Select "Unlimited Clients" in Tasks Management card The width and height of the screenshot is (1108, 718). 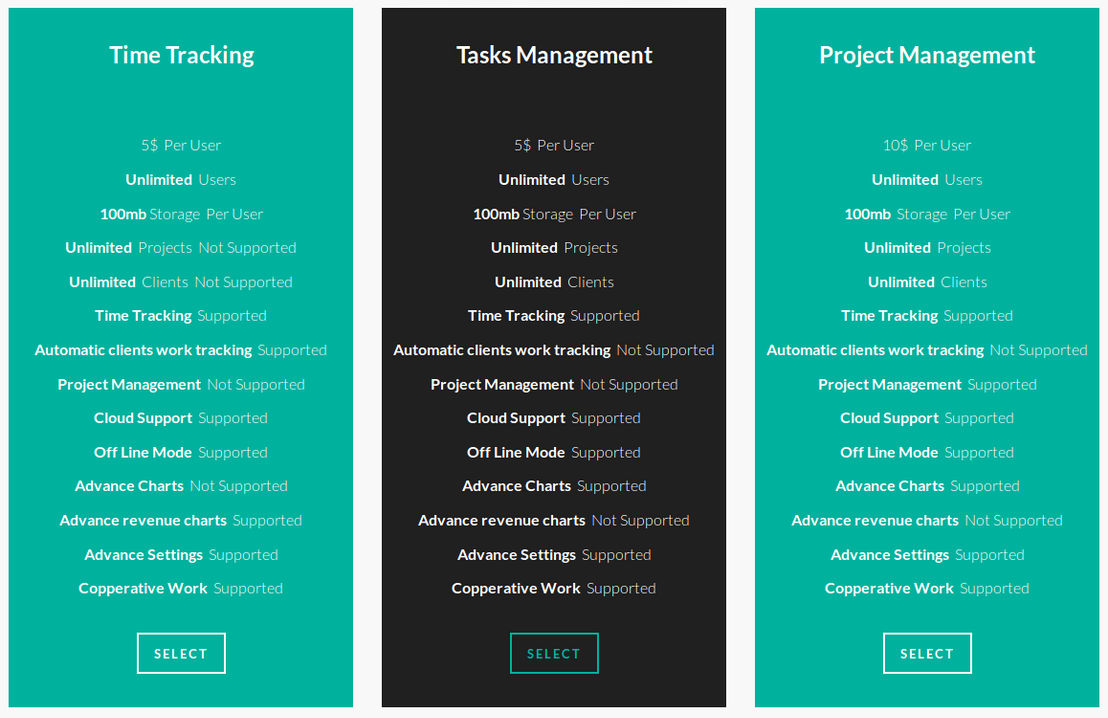click(554, 282)
